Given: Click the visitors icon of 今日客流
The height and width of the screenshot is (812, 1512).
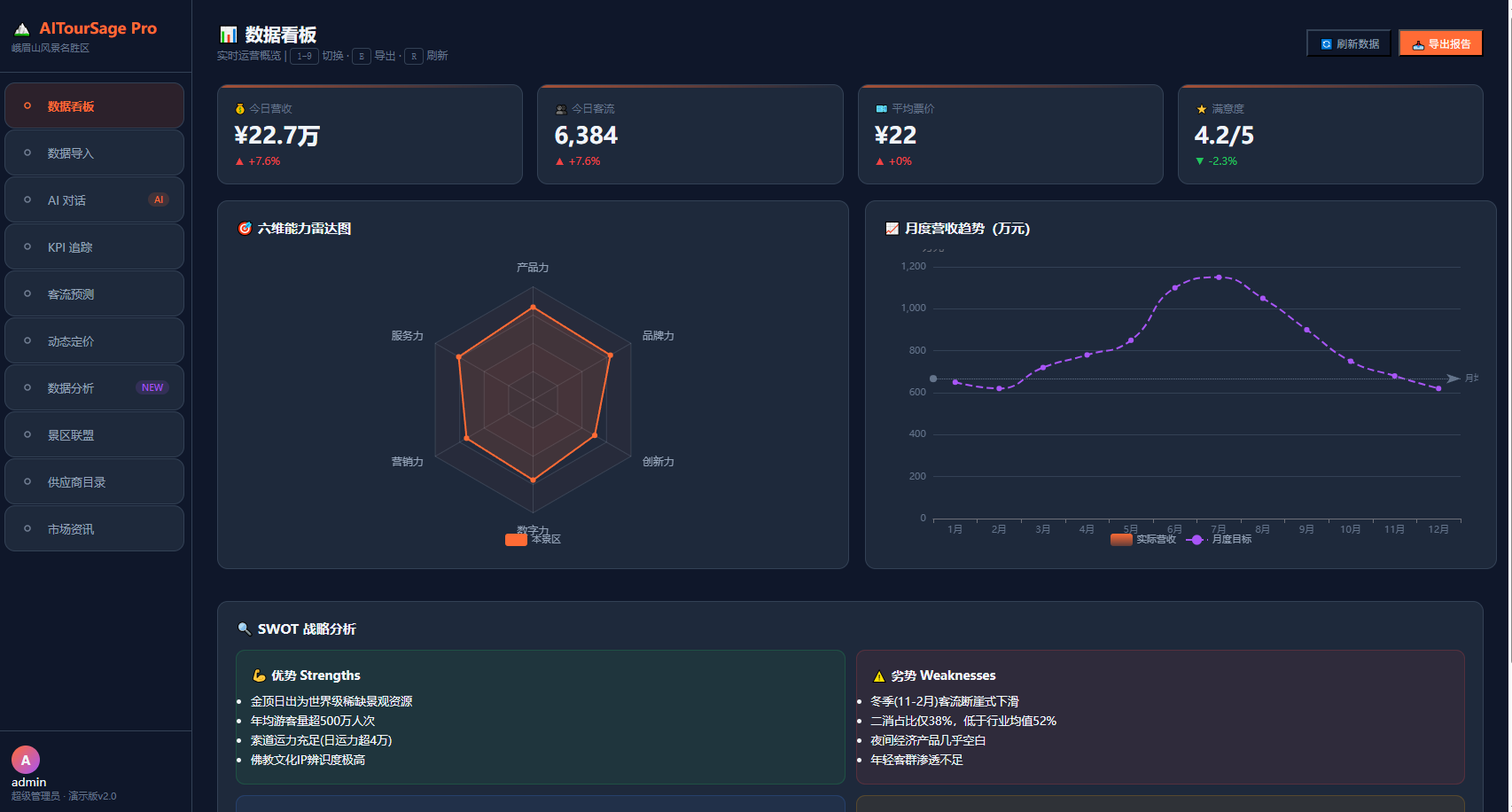Looking at the screenshot, I should 561,109.
